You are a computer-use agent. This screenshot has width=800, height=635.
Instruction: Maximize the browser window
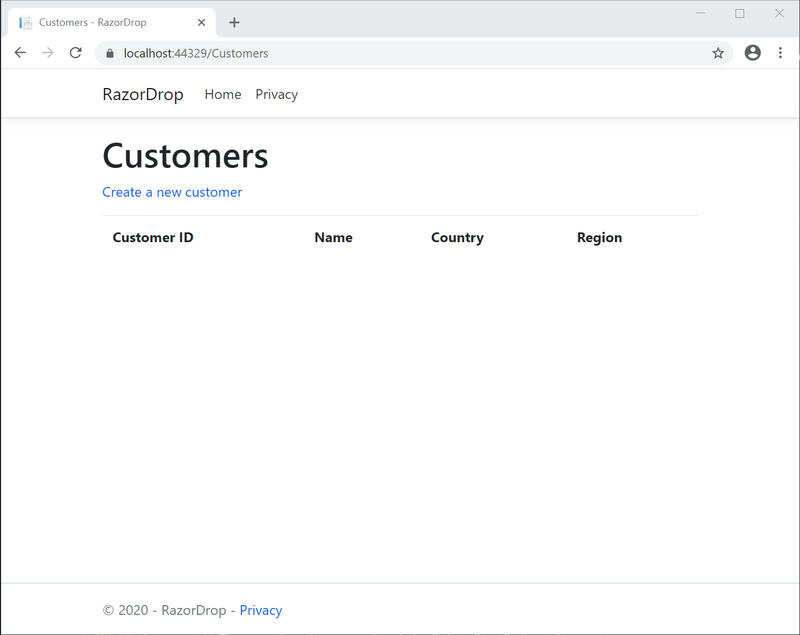click(740, 13)
